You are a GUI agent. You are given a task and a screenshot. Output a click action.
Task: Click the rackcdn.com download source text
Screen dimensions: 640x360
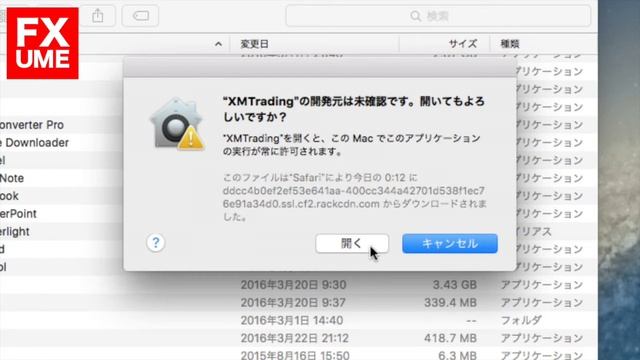[354, 197]
